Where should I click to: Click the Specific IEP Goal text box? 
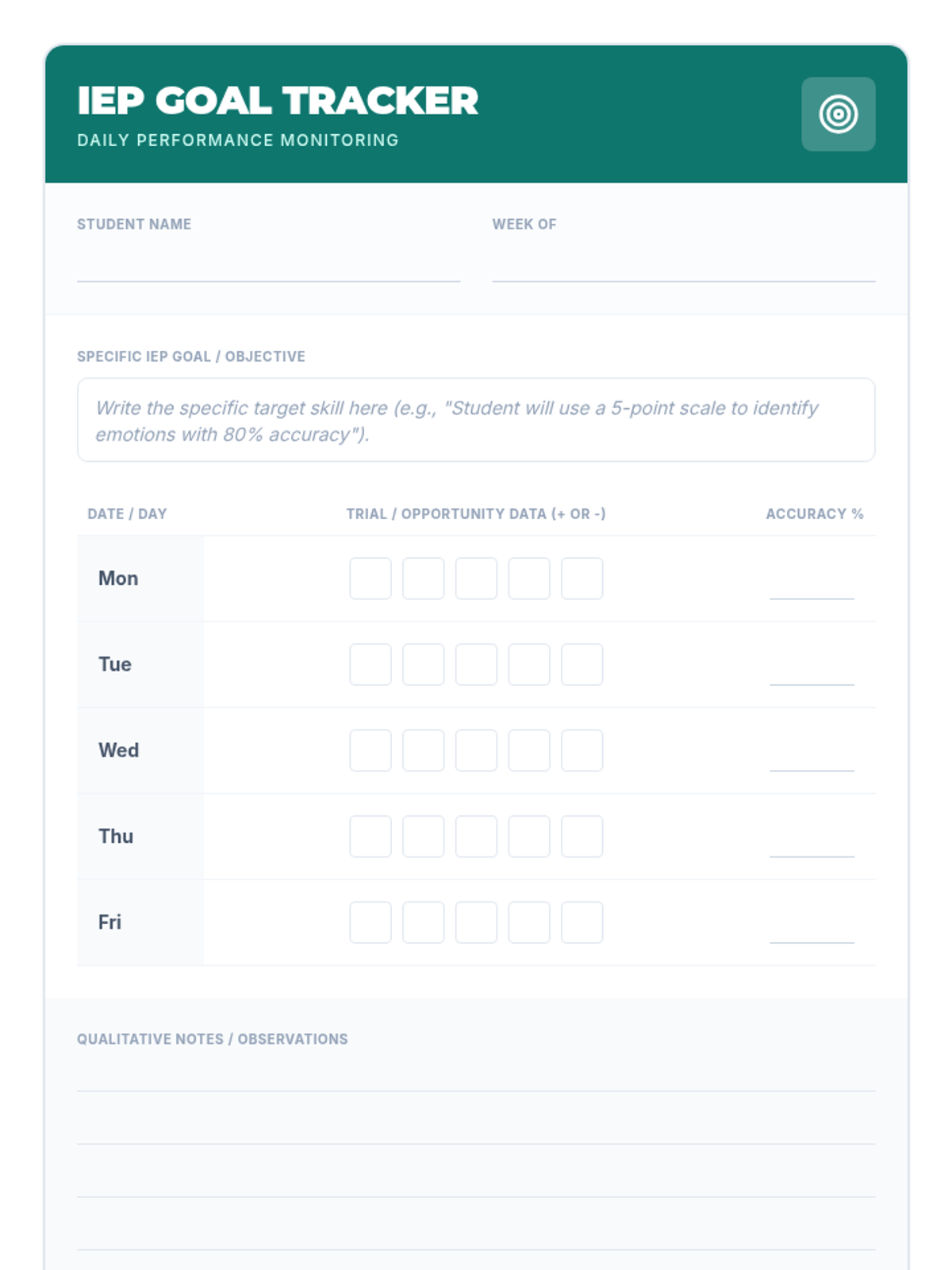[x=476, y=420]
